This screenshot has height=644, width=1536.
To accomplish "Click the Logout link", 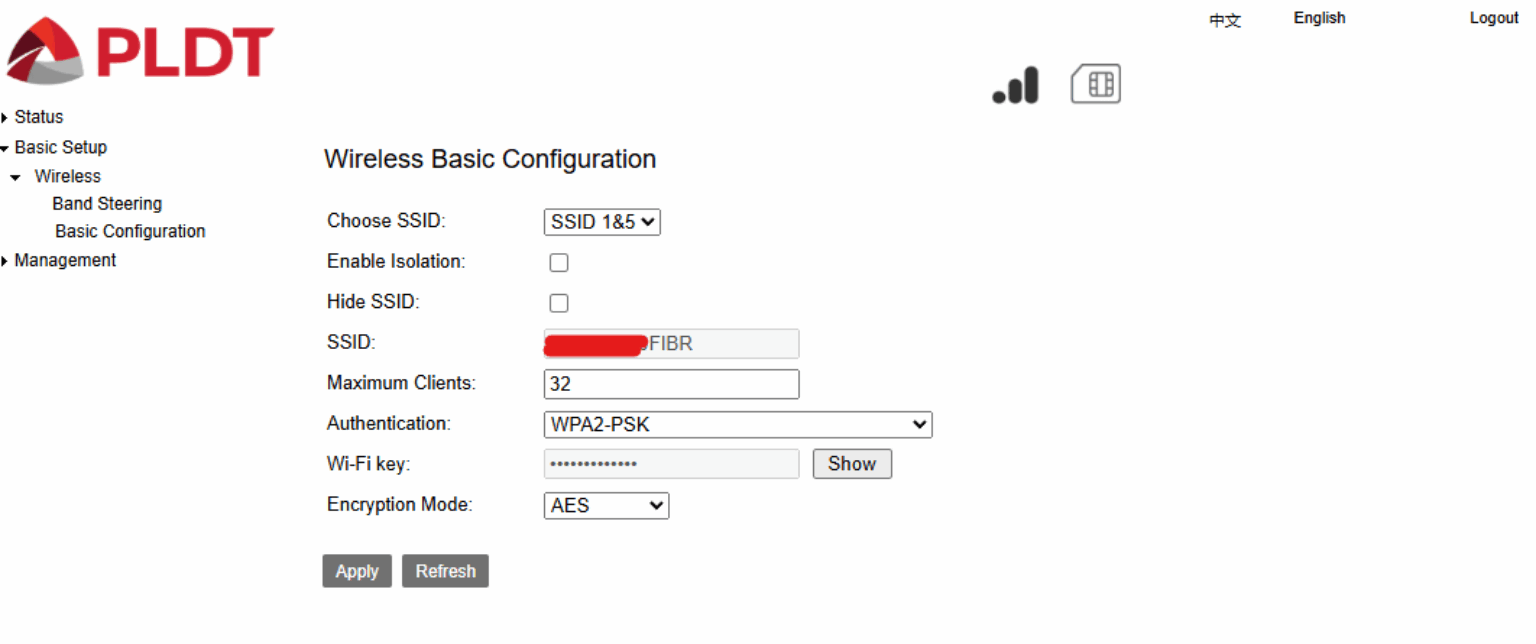I will pyautogui.click(x=1493, y=17).
